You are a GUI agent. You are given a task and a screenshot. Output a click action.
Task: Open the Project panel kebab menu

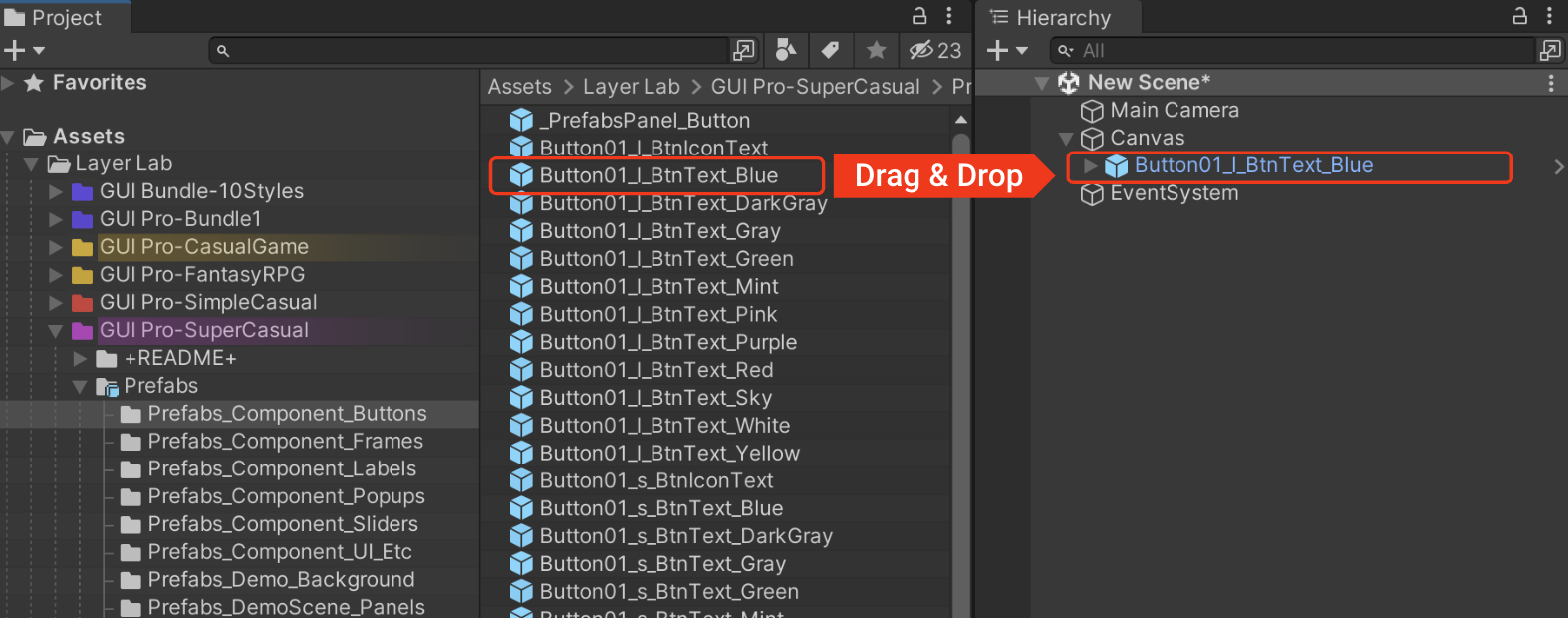949,16
